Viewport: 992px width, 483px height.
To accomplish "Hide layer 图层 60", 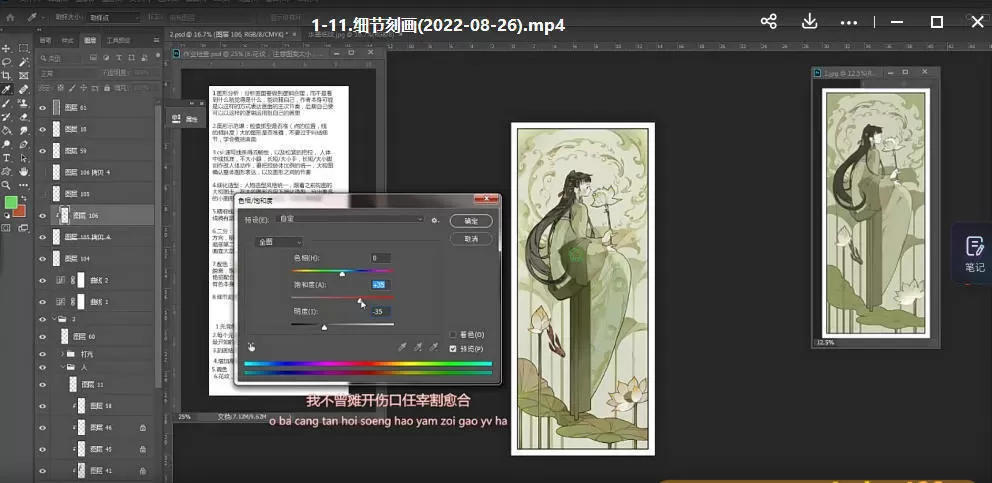I will [x=43, y=336].
